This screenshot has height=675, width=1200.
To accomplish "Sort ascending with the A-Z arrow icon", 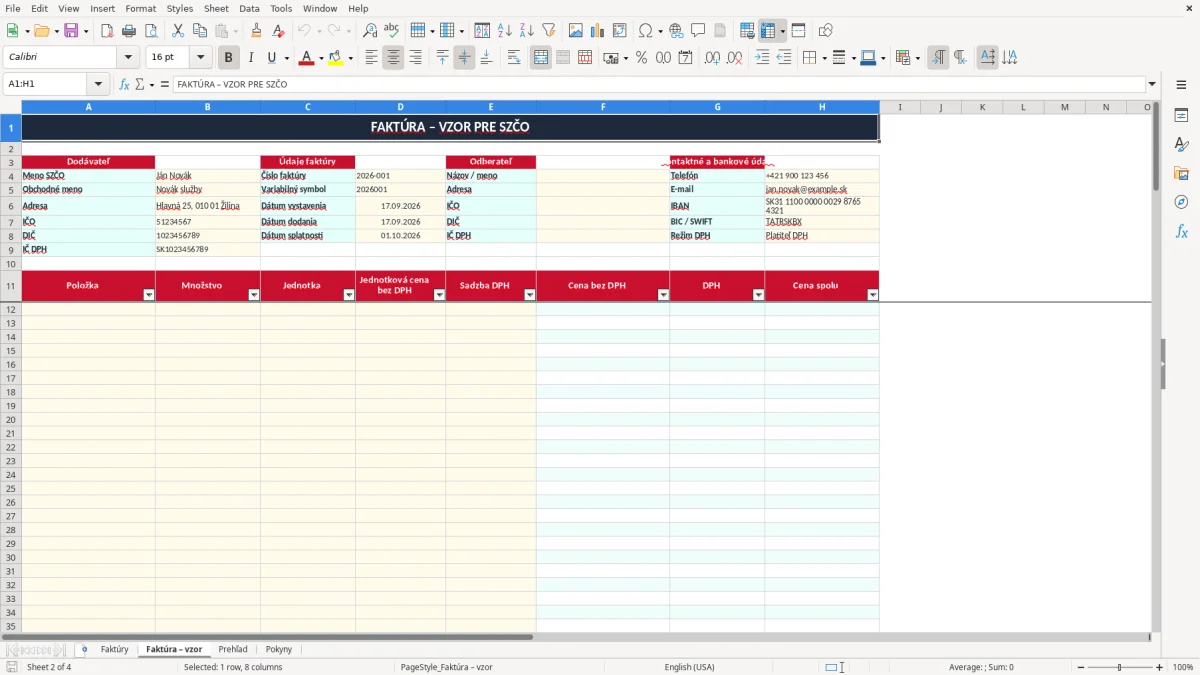I will tap(505, 31).
